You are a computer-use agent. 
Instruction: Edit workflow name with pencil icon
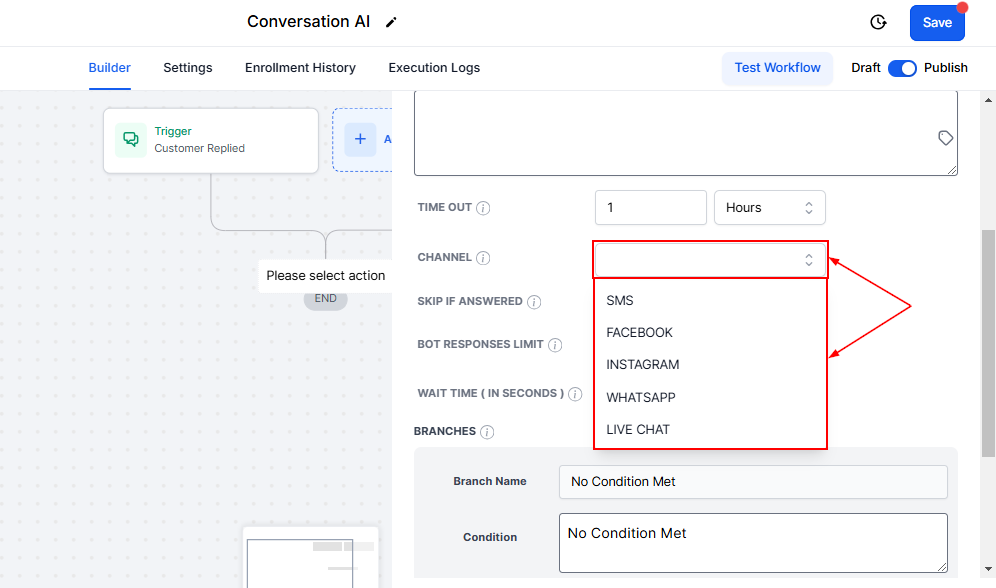(x=391, y=22)
